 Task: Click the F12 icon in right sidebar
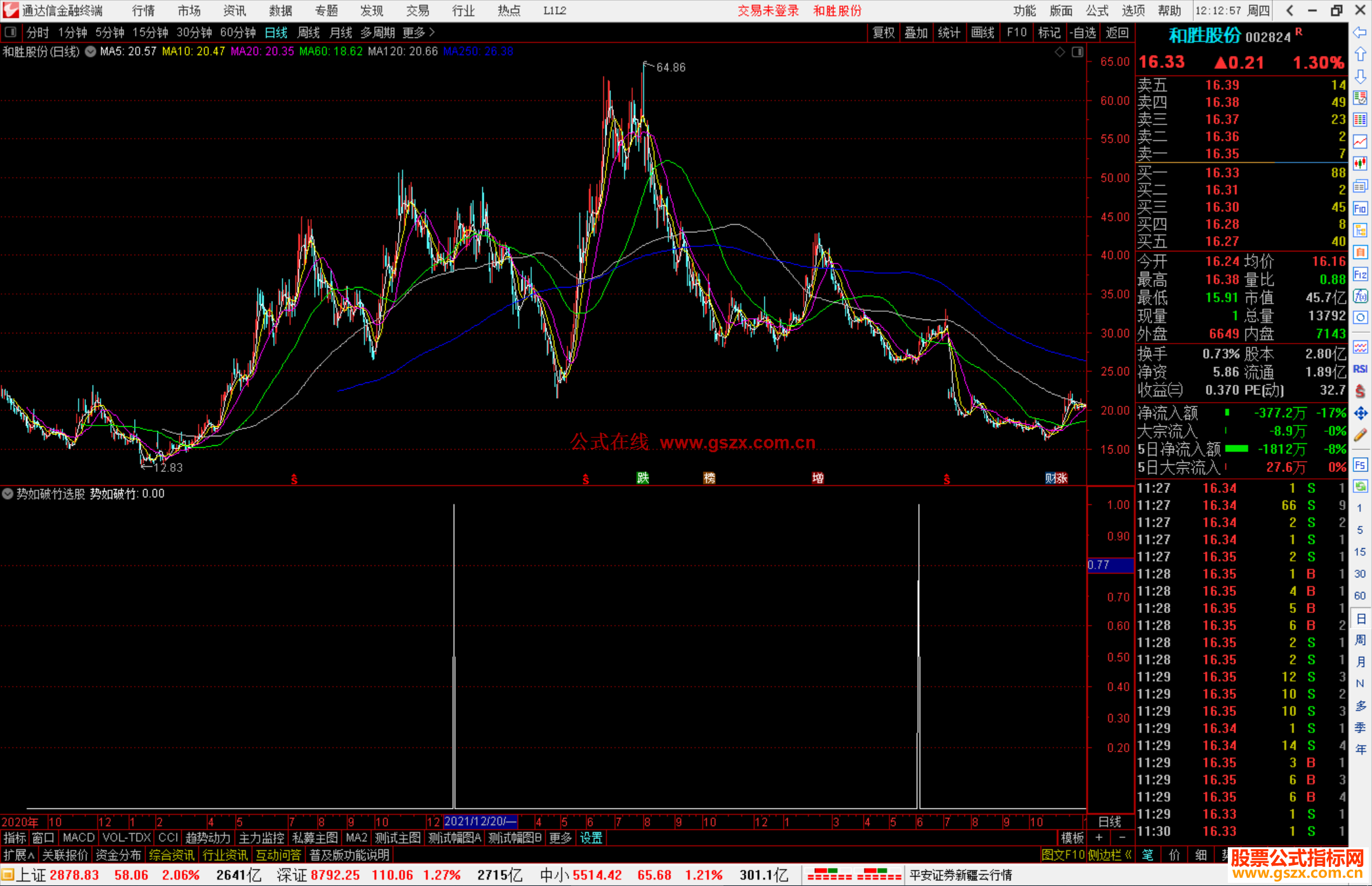coord(1360,274)
